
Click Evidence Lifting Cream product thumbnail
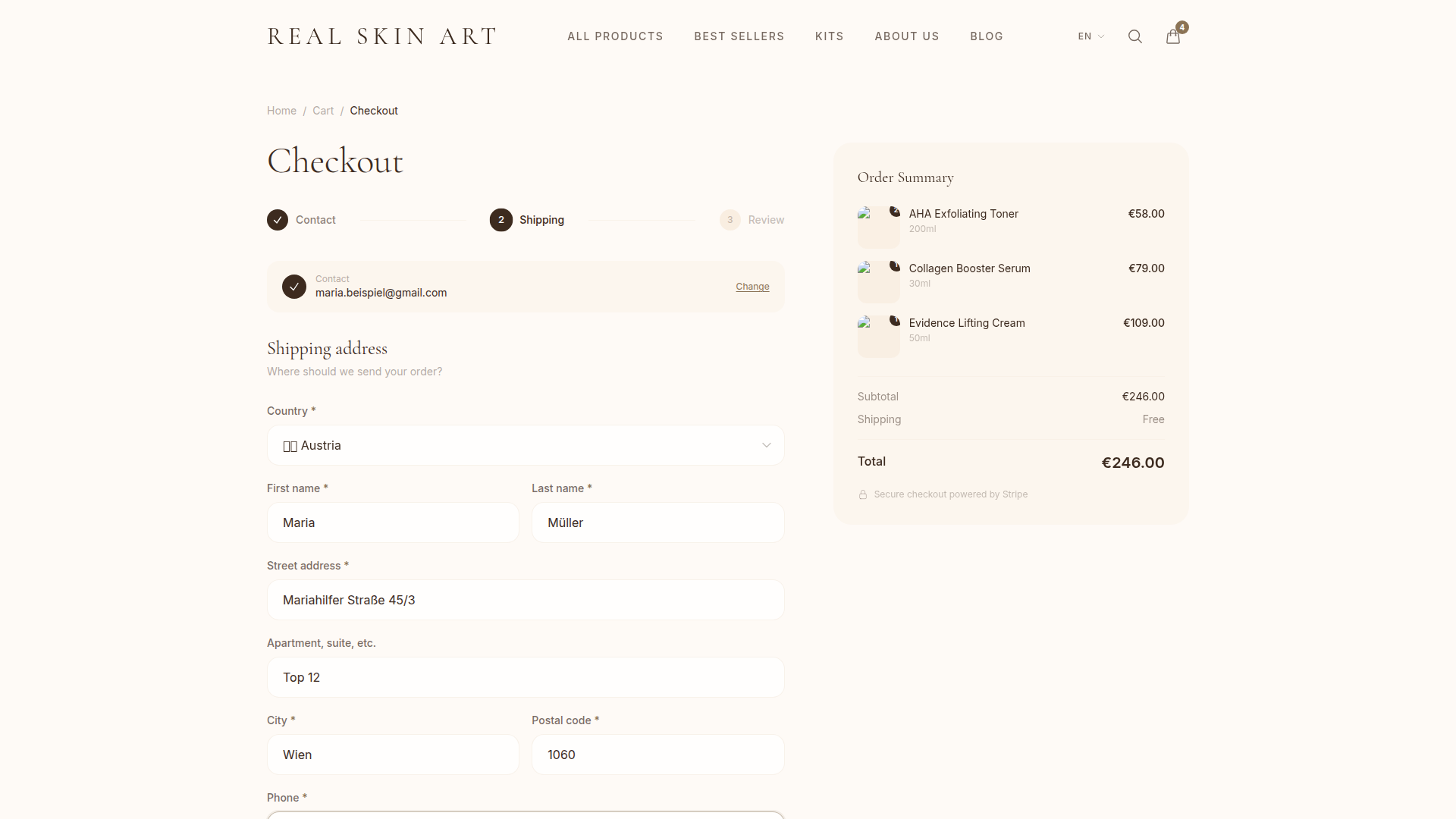pyautogui.click(x=878, y=336)
